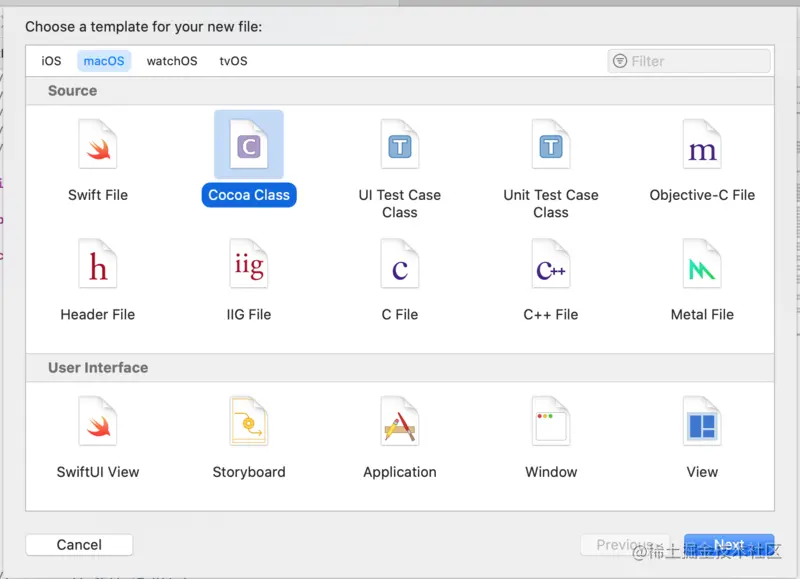
Task: Choose the Application interface template
Action: (400, 424)
